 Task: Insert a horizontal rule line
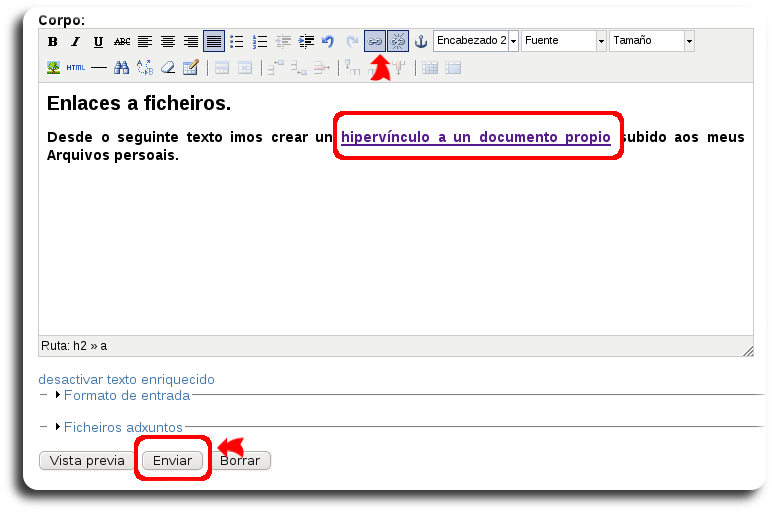click(x=98, y=68)
